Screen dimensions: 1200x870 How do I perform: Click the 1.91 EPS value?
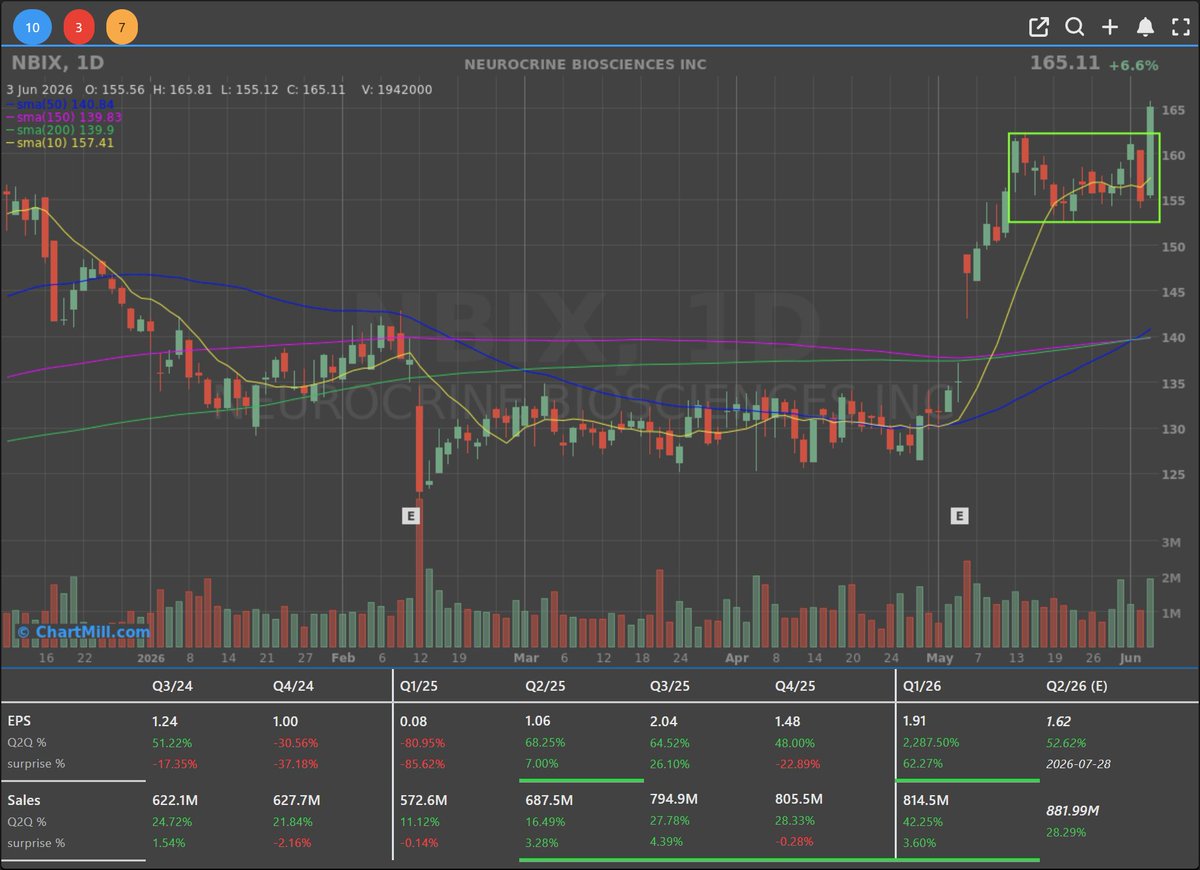tap(915, 720)
